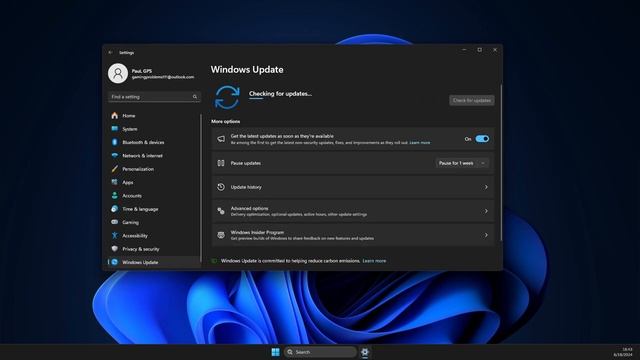The height and width of the screenshot is (360, 640).
Task: Open Windows Insider Program via its chevron
Action: click(x=486, y=235)
